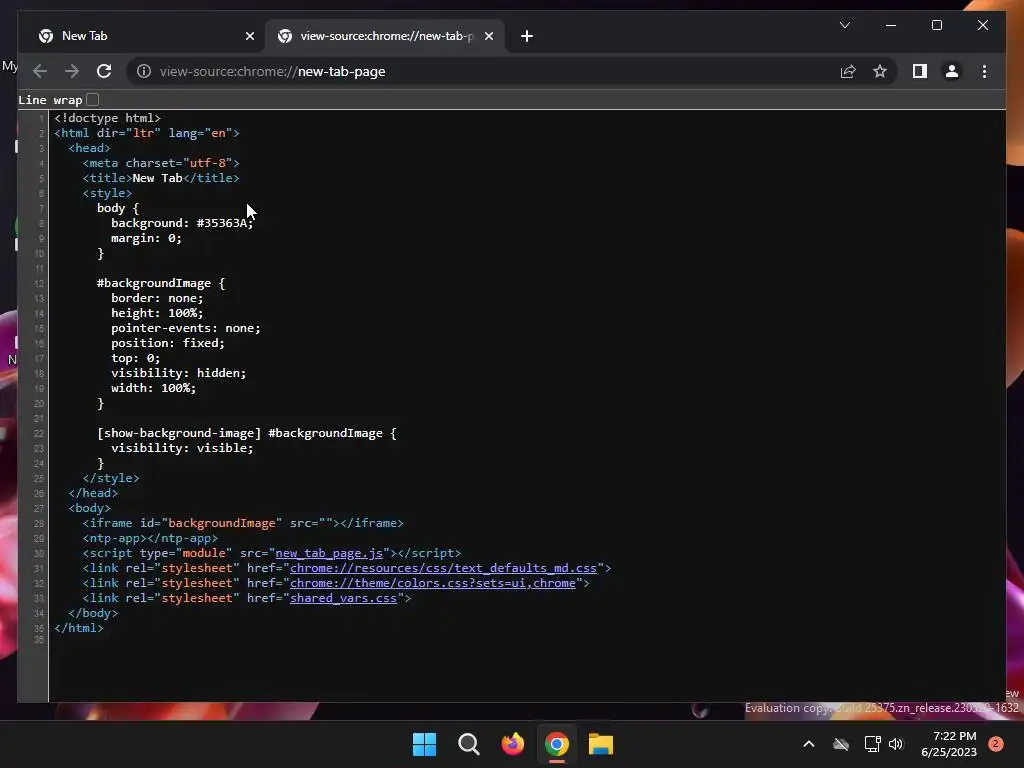Enable the Line wrap checkbox
Image resolution: width=1024 pixels, height=768 pixels.
pos(93,100)
